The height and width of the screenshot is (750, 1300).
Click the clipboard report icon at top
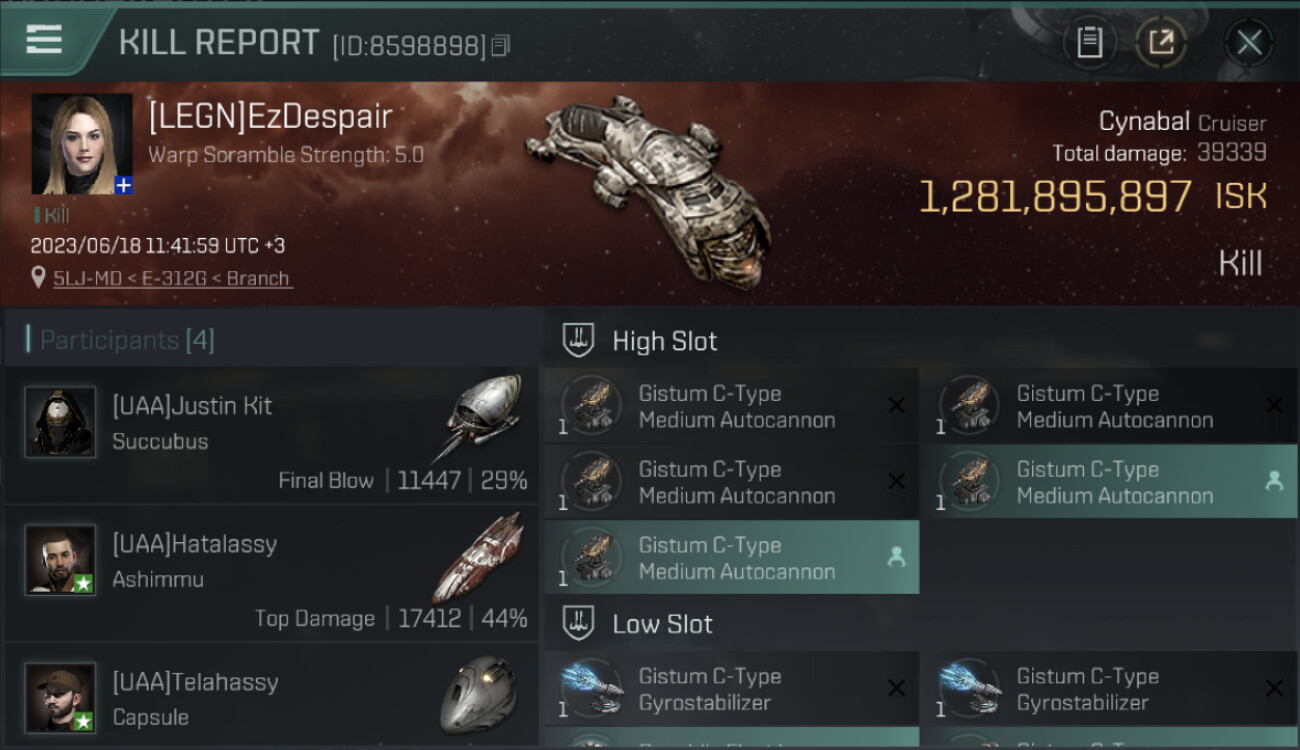point(1089,42)
